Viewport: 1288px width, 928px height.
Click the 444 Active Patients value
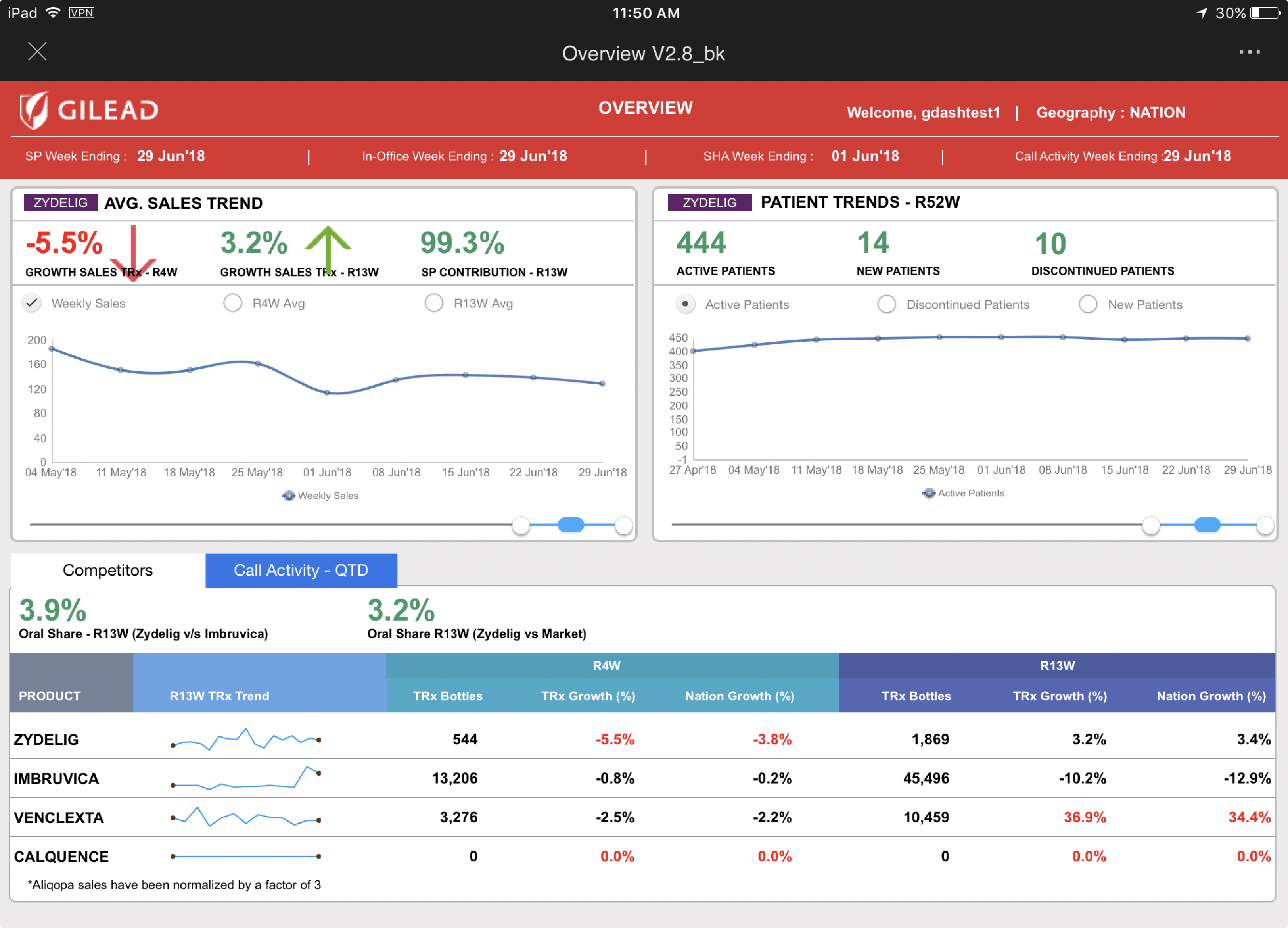click(x=701, y=243)
